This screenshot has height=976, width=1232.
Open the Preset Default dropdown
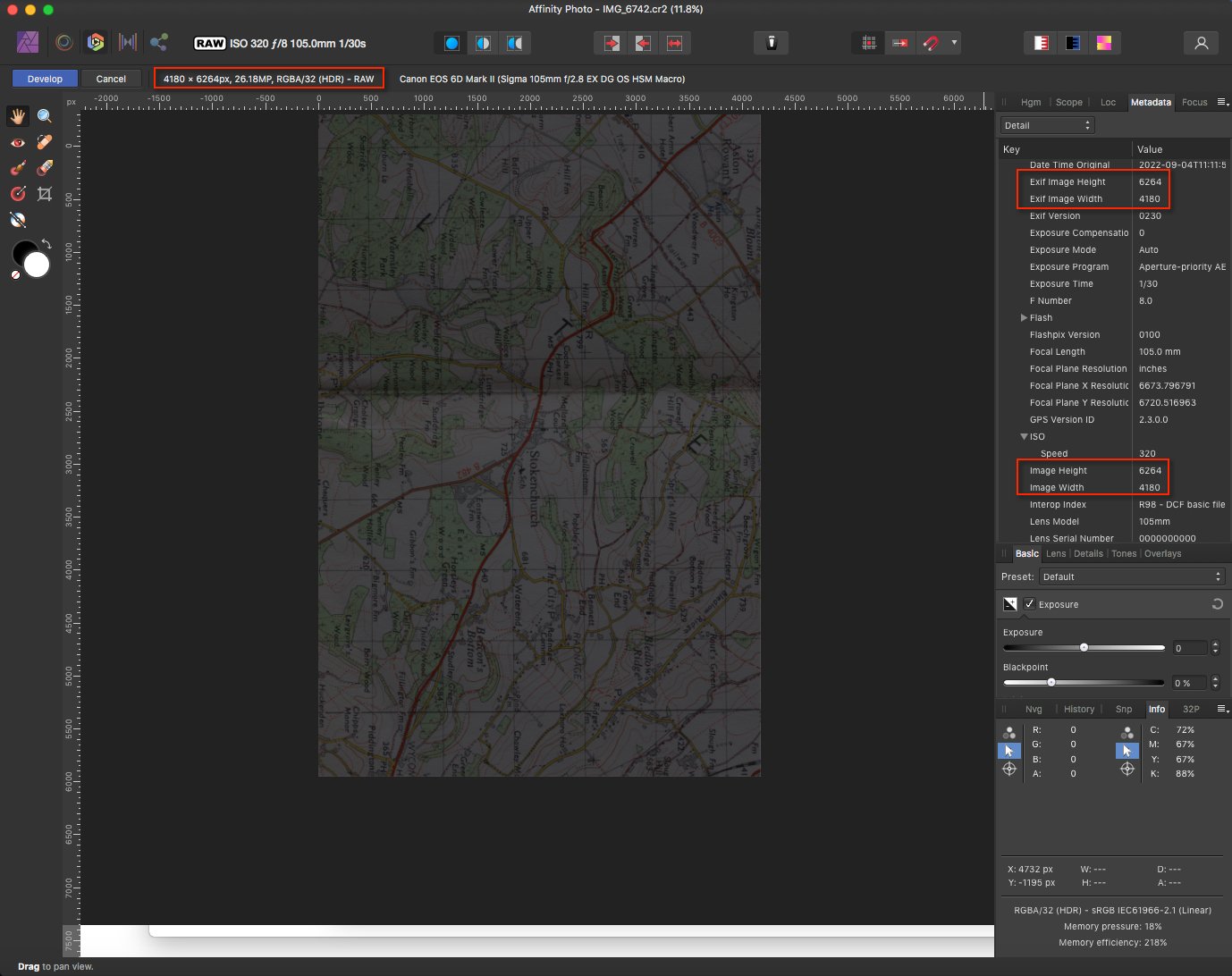[1131, 576]
